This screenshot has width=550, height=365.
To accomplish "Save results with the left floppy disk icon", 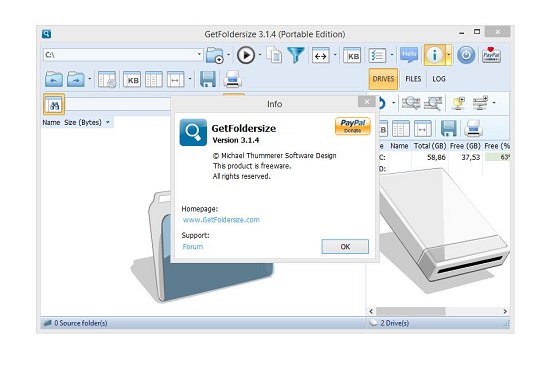I will (208, 79).
